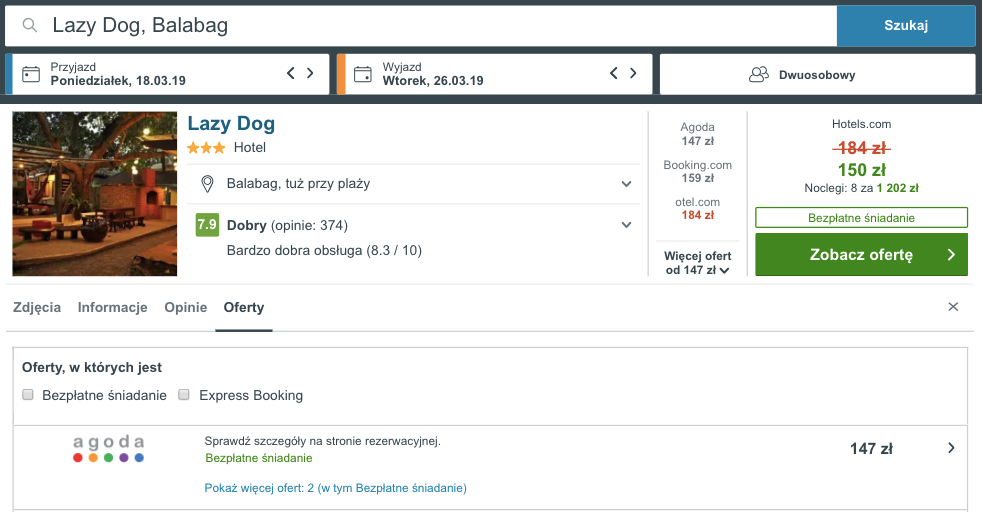This screenshot has width=983, height=514.
Task: Click the search magnifier icon
Action: [x=31, y=26]
